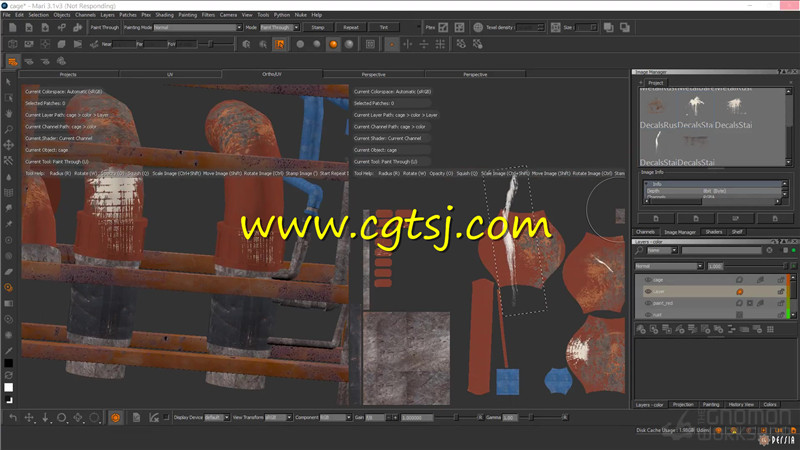Open the Paint Through Mode dropdown
800x450 pixels.
[x=280, y=28]
